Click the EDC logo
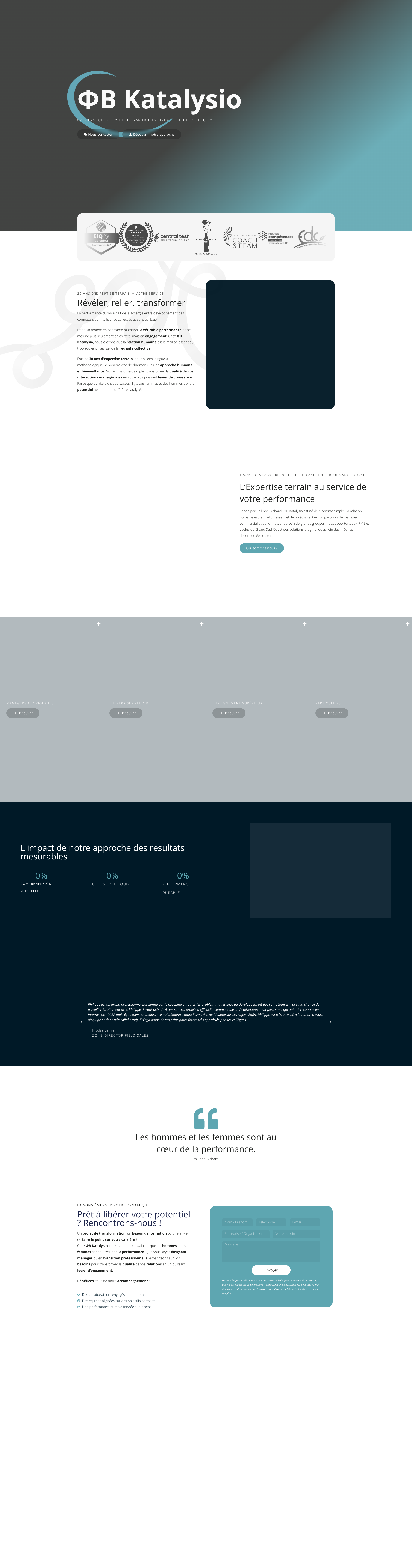 [x=311, y=237]
